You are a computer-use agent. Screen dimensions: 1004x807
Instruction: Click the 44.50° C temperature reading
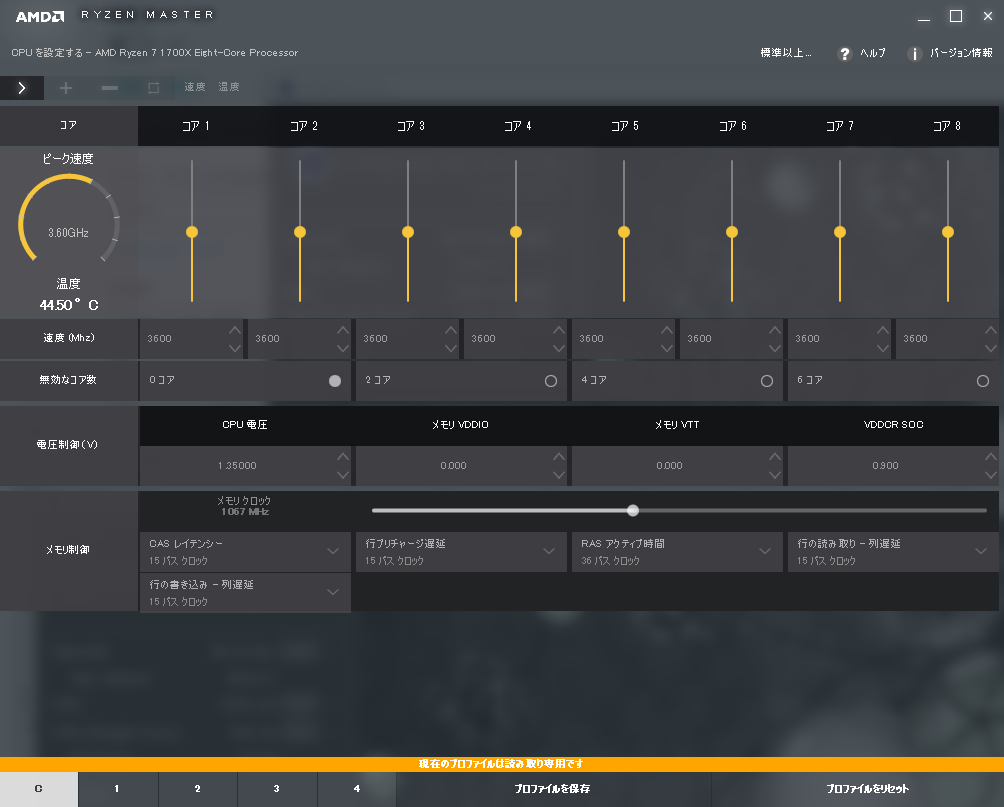point(69,305)
